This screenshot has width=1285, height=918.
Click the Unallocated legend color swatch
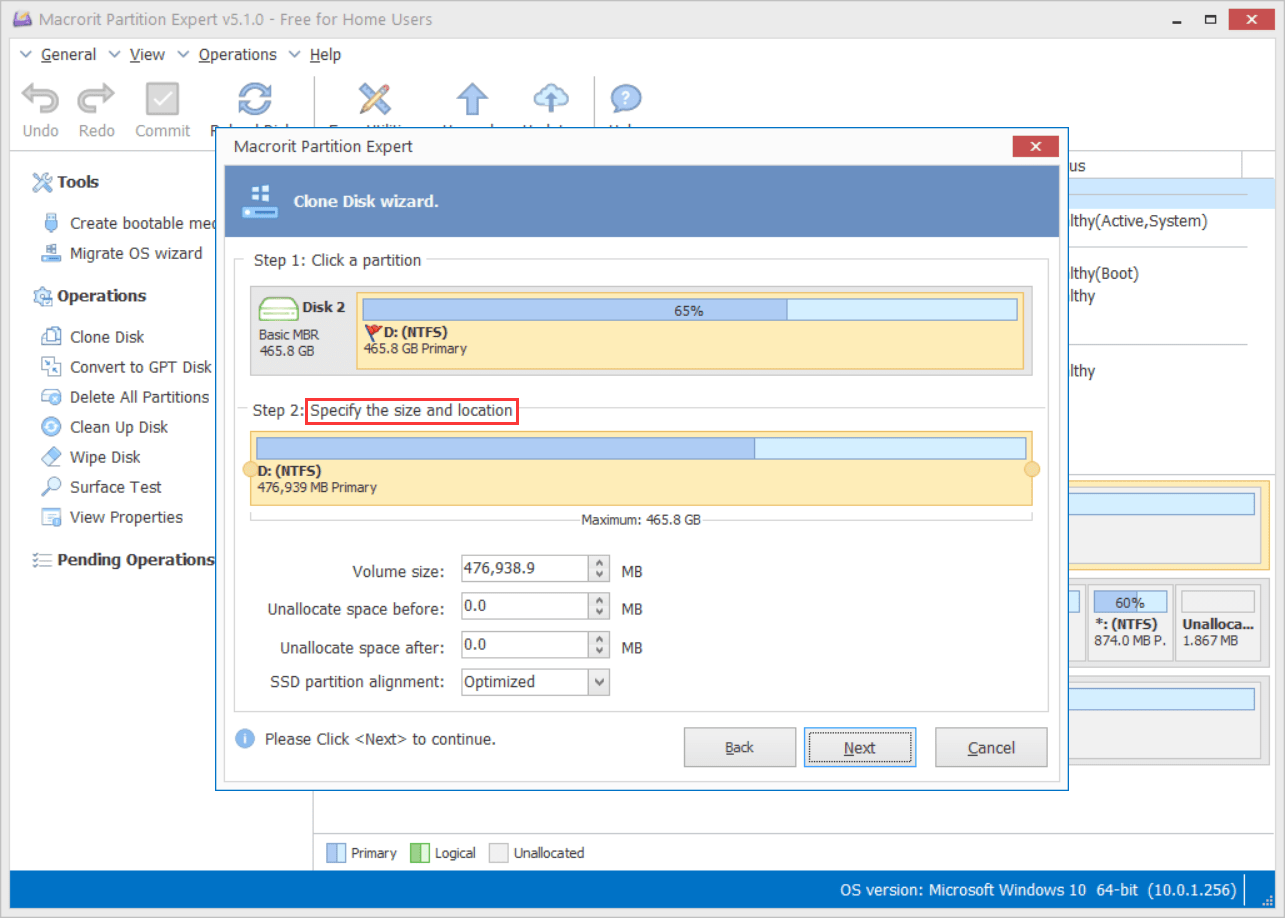pyautogui.click(x=497, y=853)
